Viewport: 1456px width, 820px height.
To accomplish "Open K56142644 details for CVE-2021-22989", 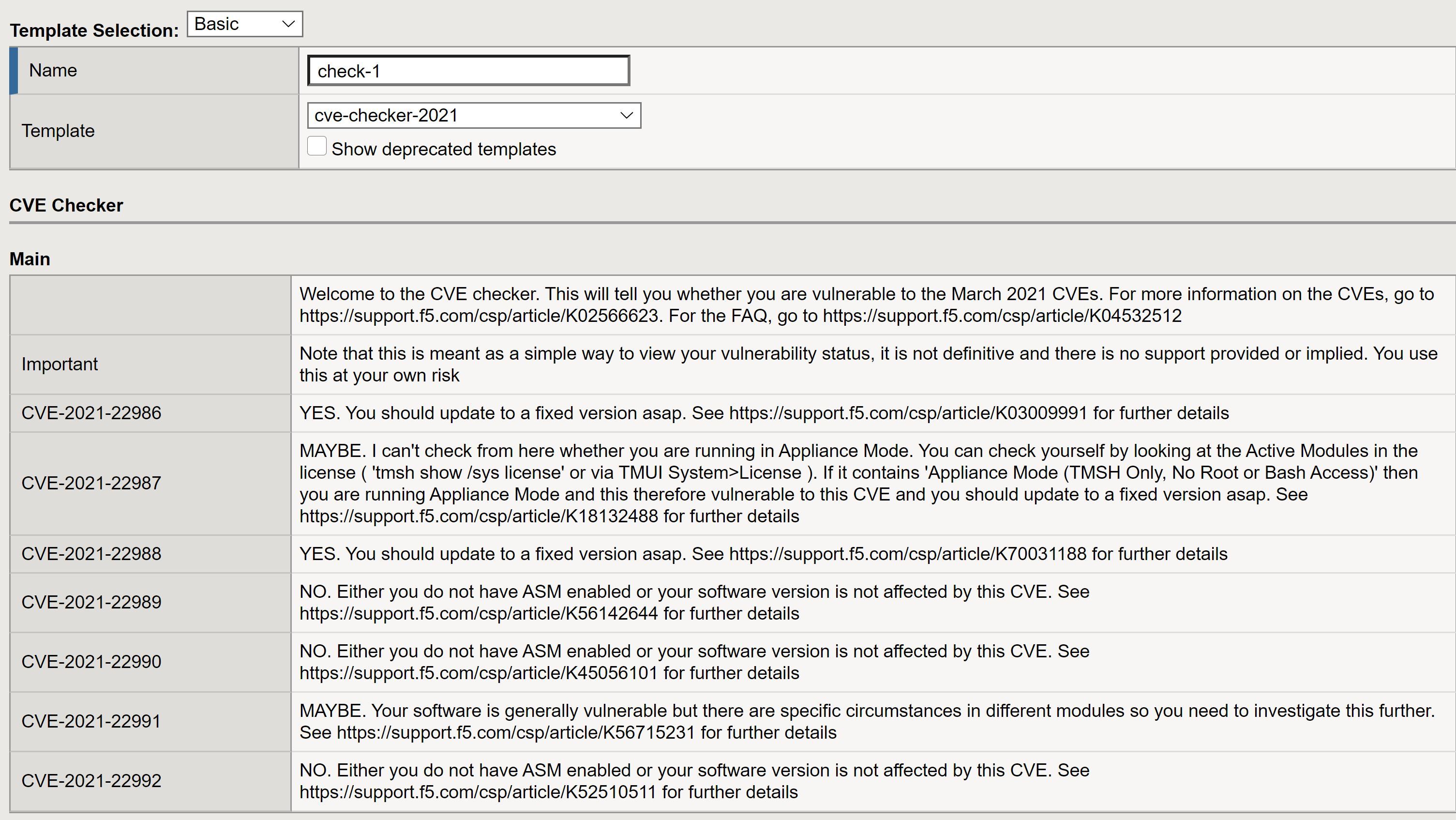I will tap(478, 613).
